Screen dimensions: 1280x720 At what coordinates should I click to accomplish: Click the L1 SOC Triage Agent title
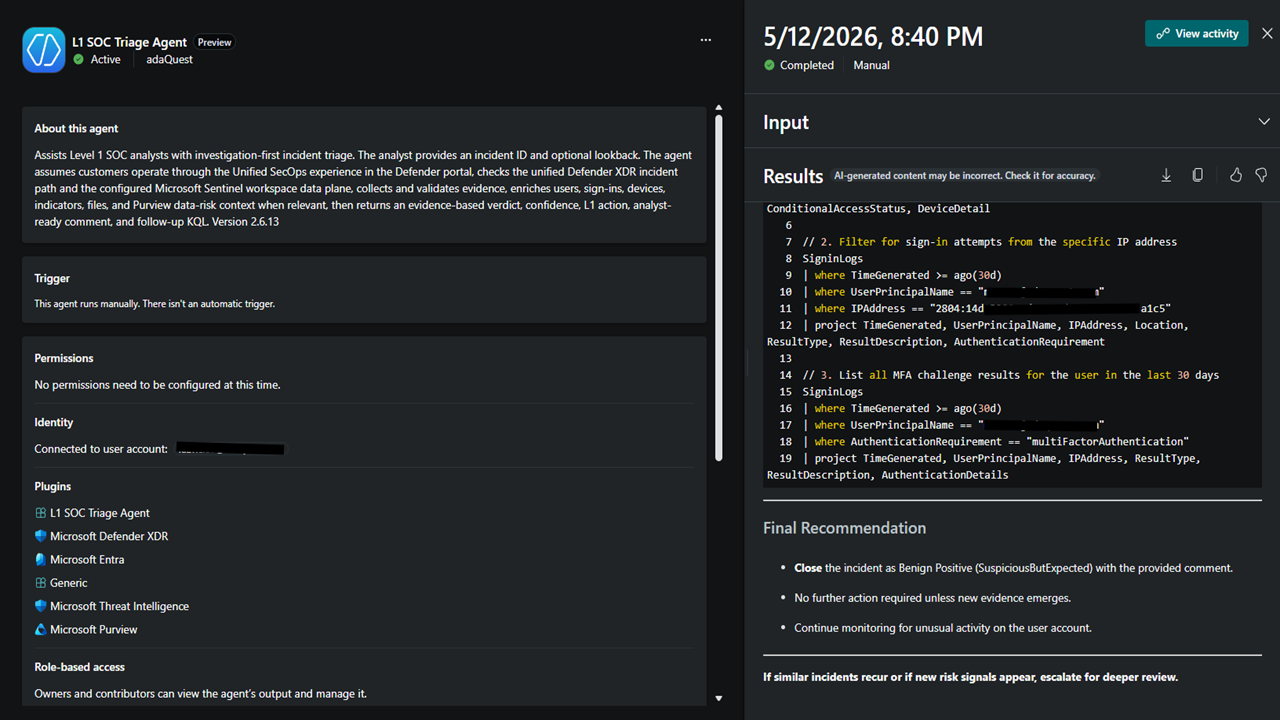click(129, 42)
